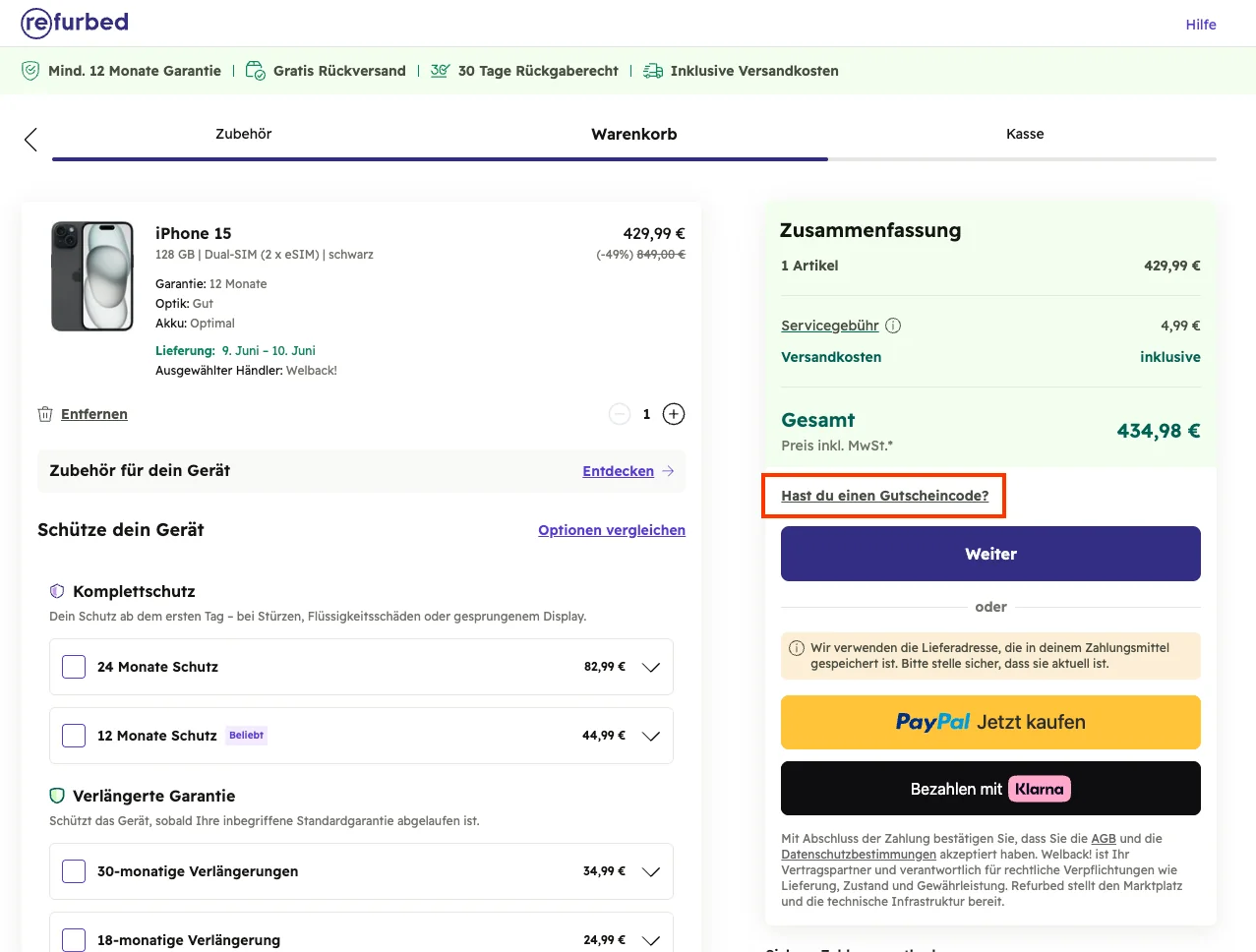
Task: Select the Warenkorb step
Action: (x=634, y=134)
